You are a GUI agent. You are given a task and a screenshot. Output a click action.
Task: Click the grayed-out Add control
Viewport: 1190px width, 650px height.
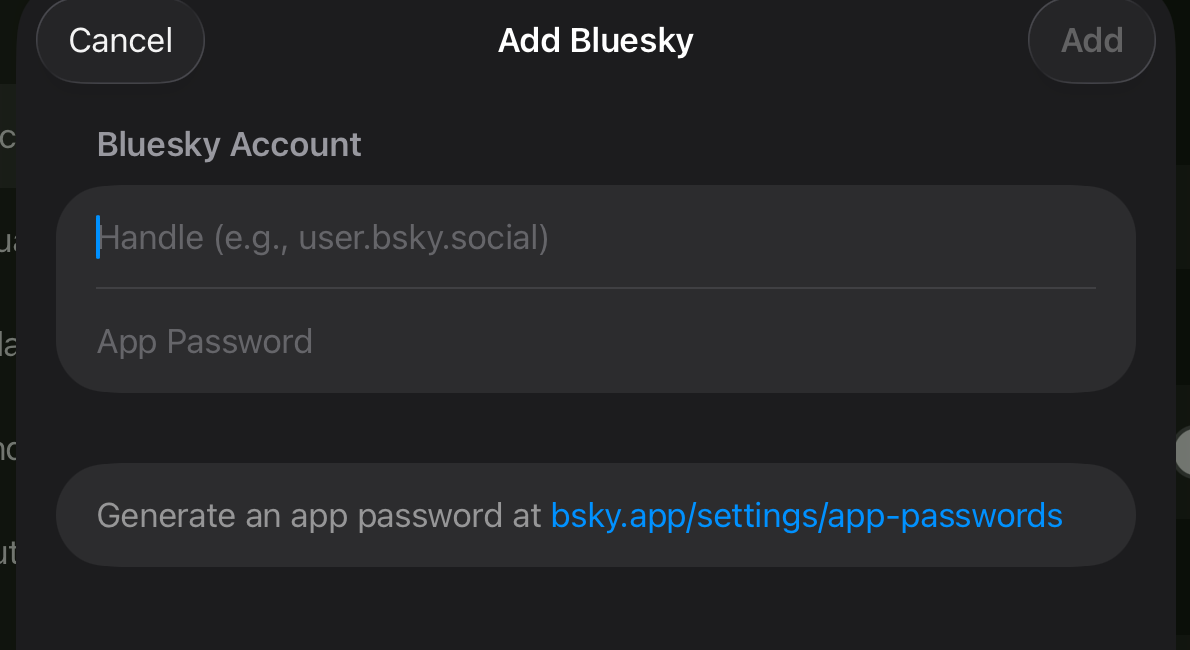pyautogui.click(x=1091, y=40)
